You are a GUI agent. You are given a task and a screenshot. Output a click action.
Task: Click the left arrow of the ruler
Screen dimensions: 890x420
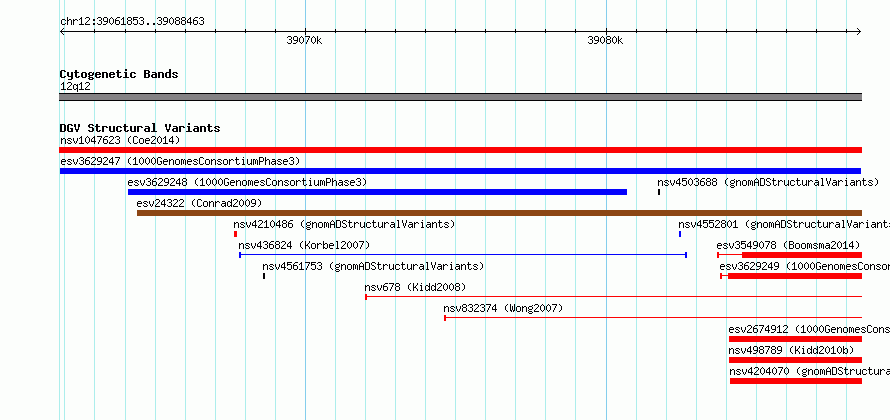pos(62,32)
